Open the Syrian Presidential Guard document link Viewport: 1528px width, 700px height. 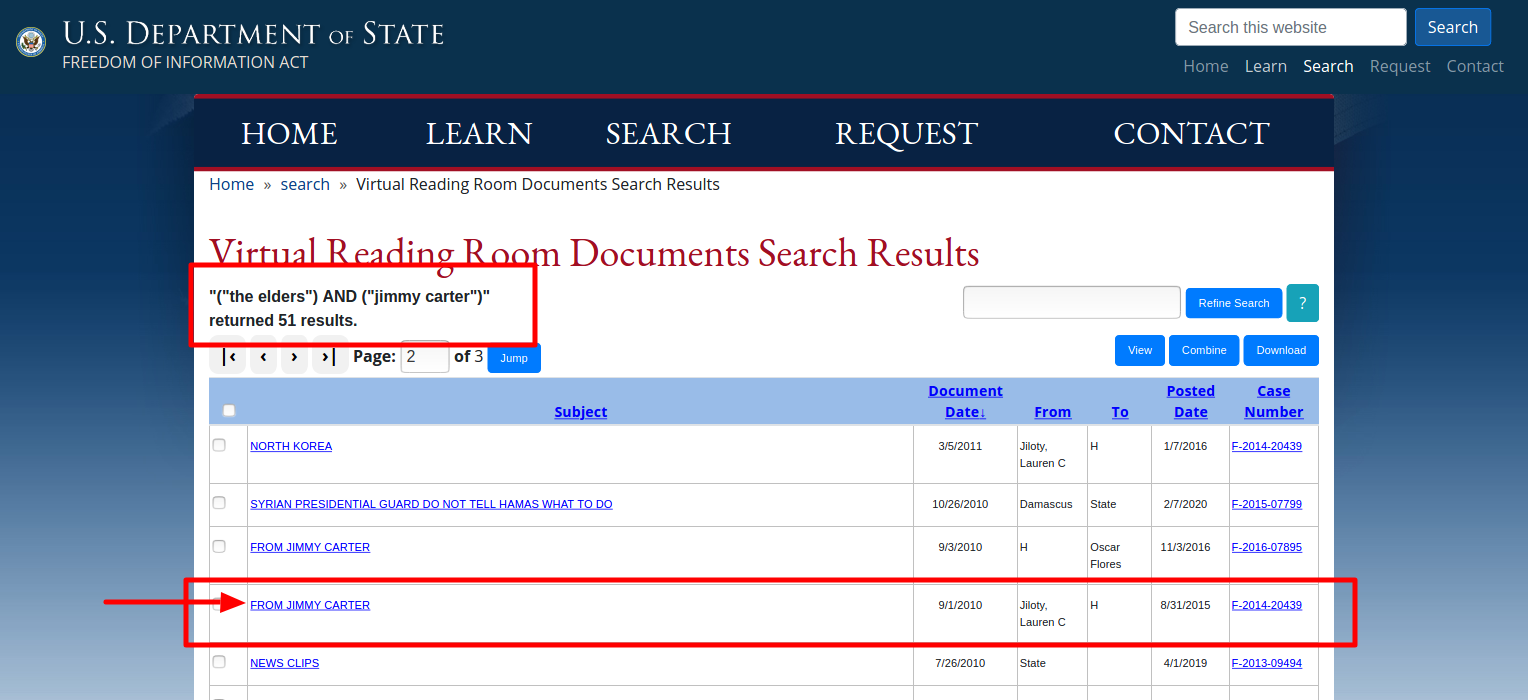pos(431,504)
